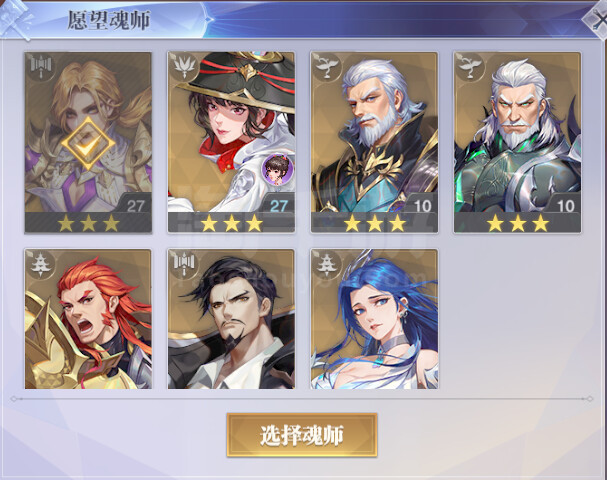Select the blue-haired woman card
Screen dimensions: 607x480
click(x=374, y=319)
